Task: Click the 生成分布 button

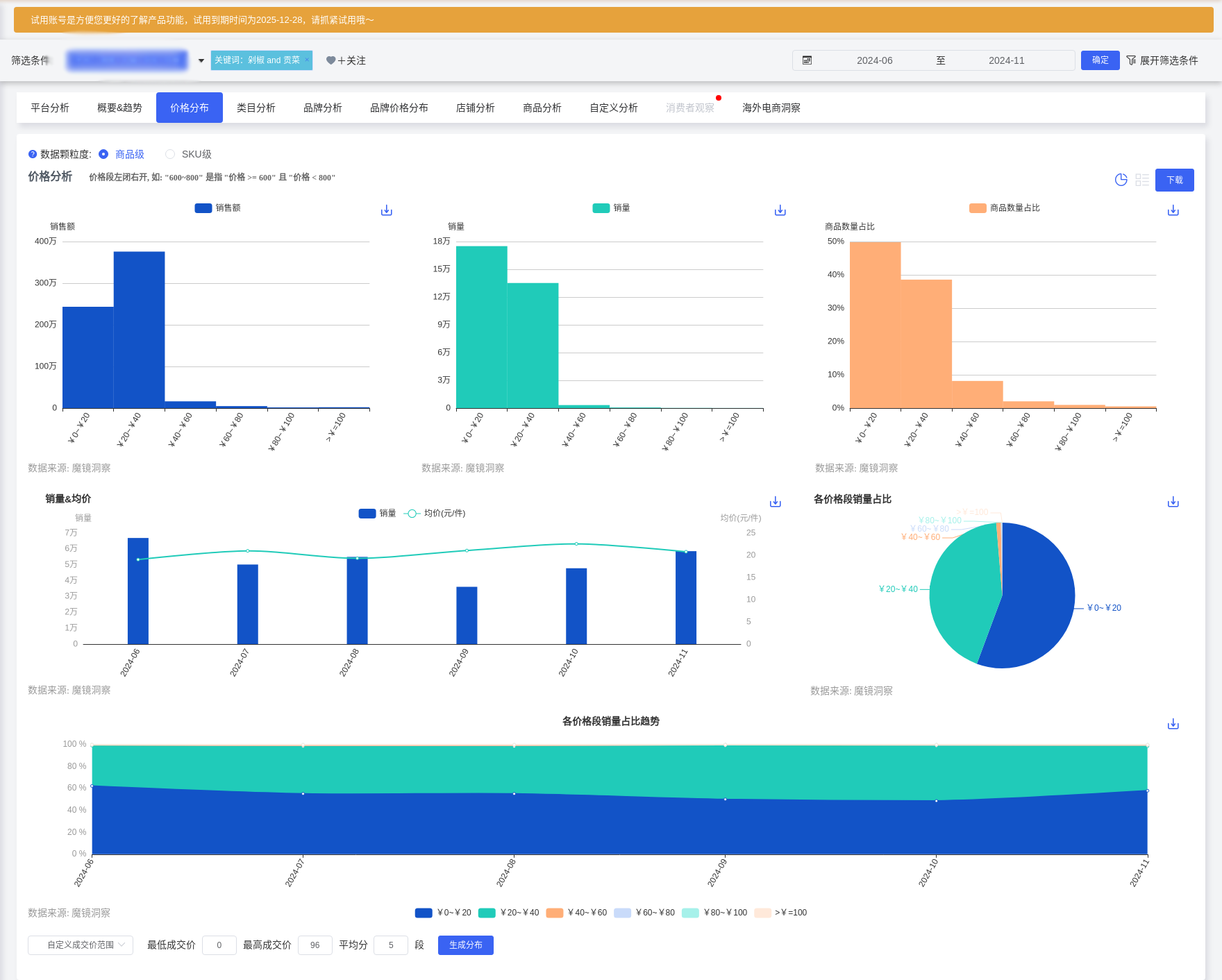Action: tap(466, 945)
